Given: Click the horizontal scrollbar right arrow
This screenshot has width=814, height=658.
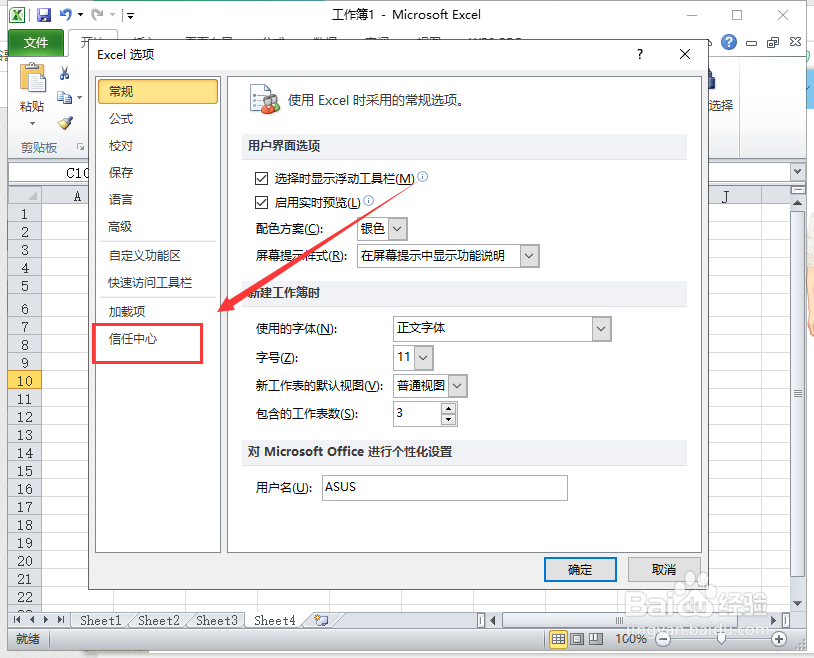Looking at the screenshot, I should click(773, 620).
